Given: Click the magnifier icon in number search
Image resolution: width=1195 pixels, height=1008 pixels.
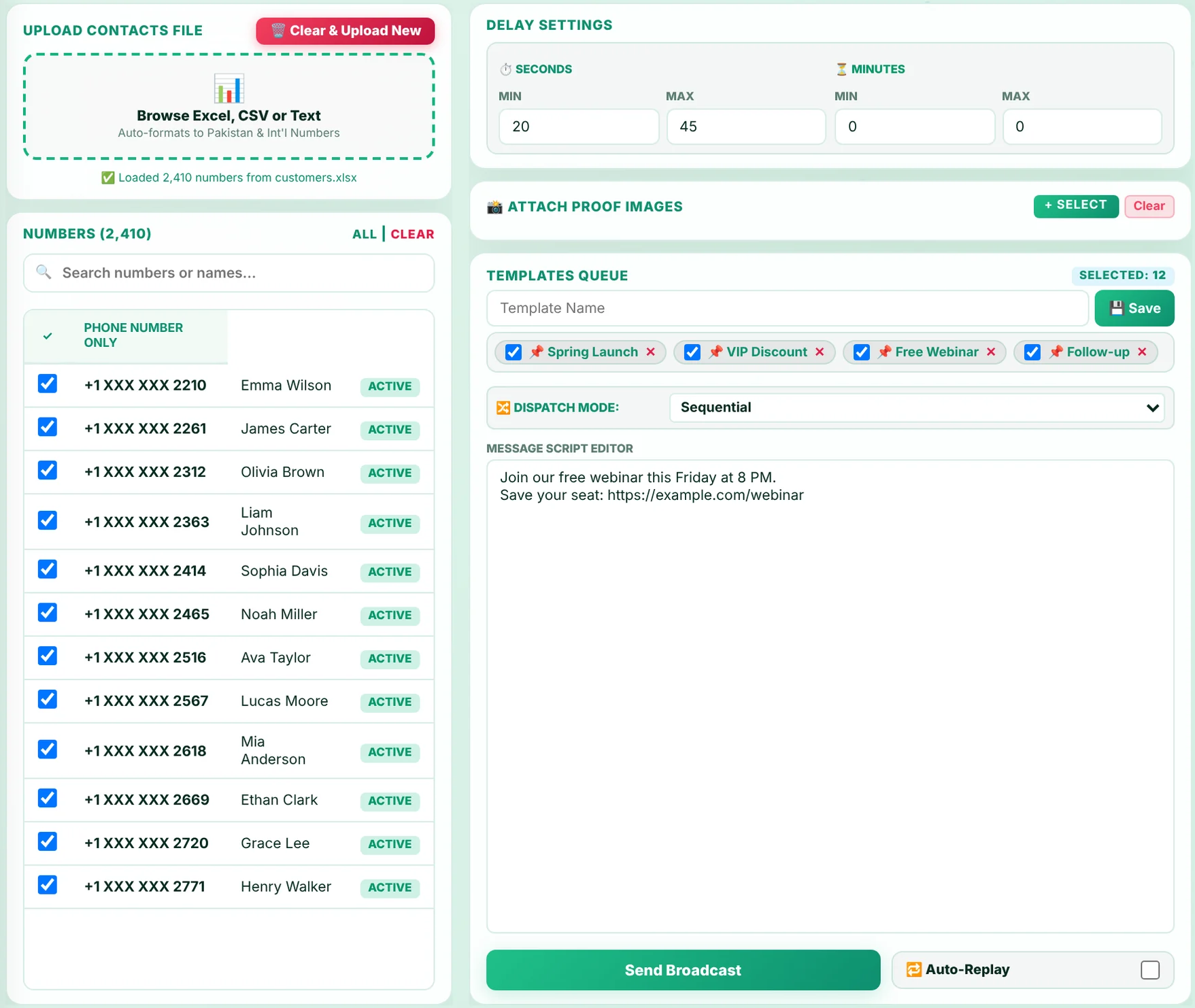Looking at the screenshot, I should pyautogui.click(x=44, y=272).
